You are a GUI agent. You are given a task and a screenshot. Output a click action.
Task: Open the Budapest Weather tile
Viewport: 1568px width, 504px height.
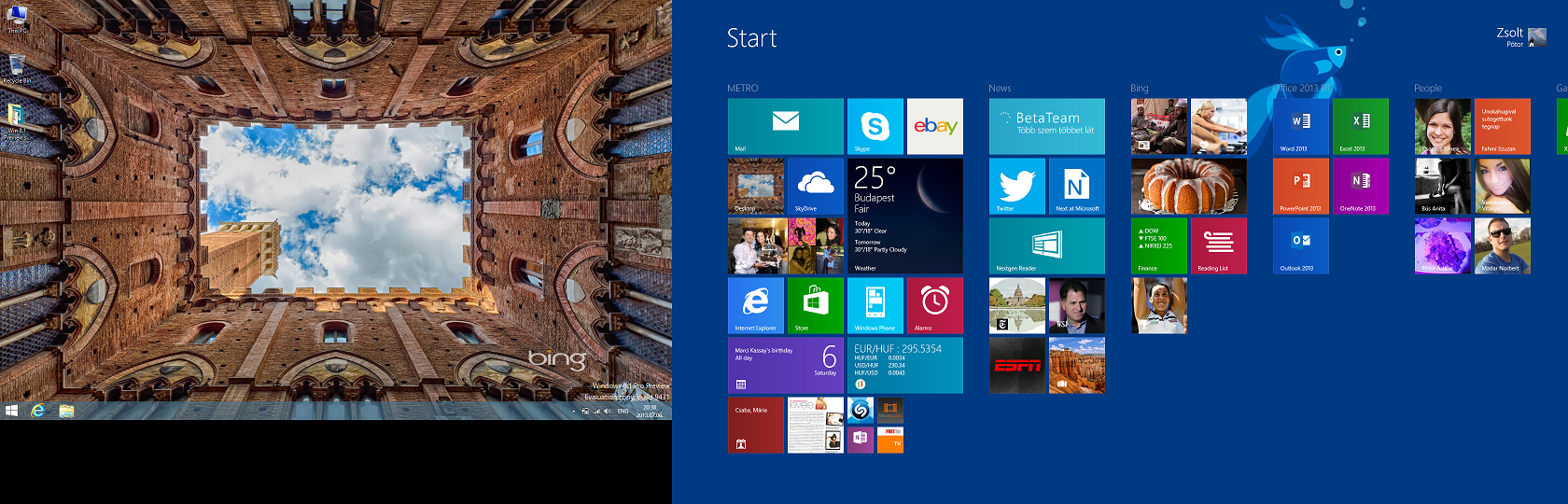(x=904, y=216)
